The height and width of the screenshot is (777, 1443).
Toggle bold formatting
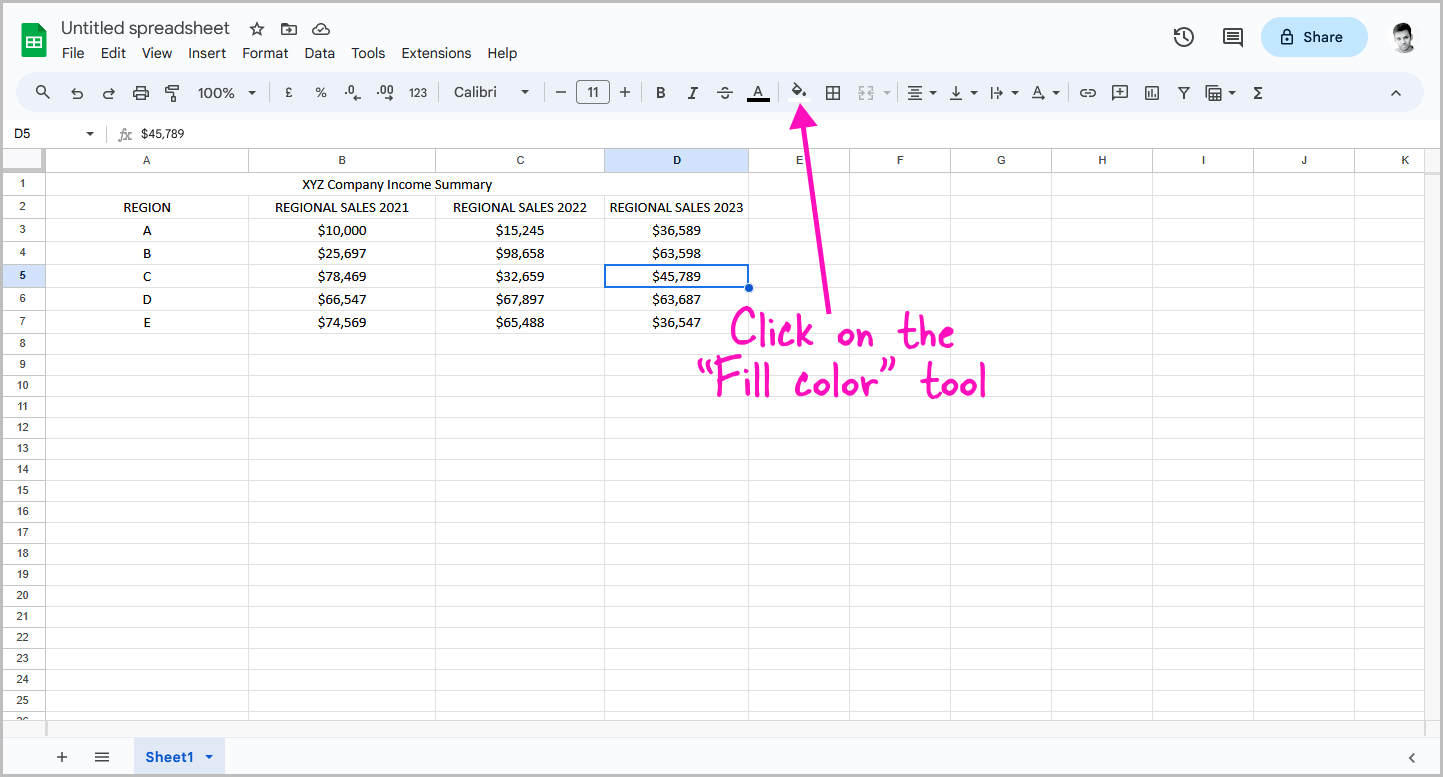tap(660, 92)
